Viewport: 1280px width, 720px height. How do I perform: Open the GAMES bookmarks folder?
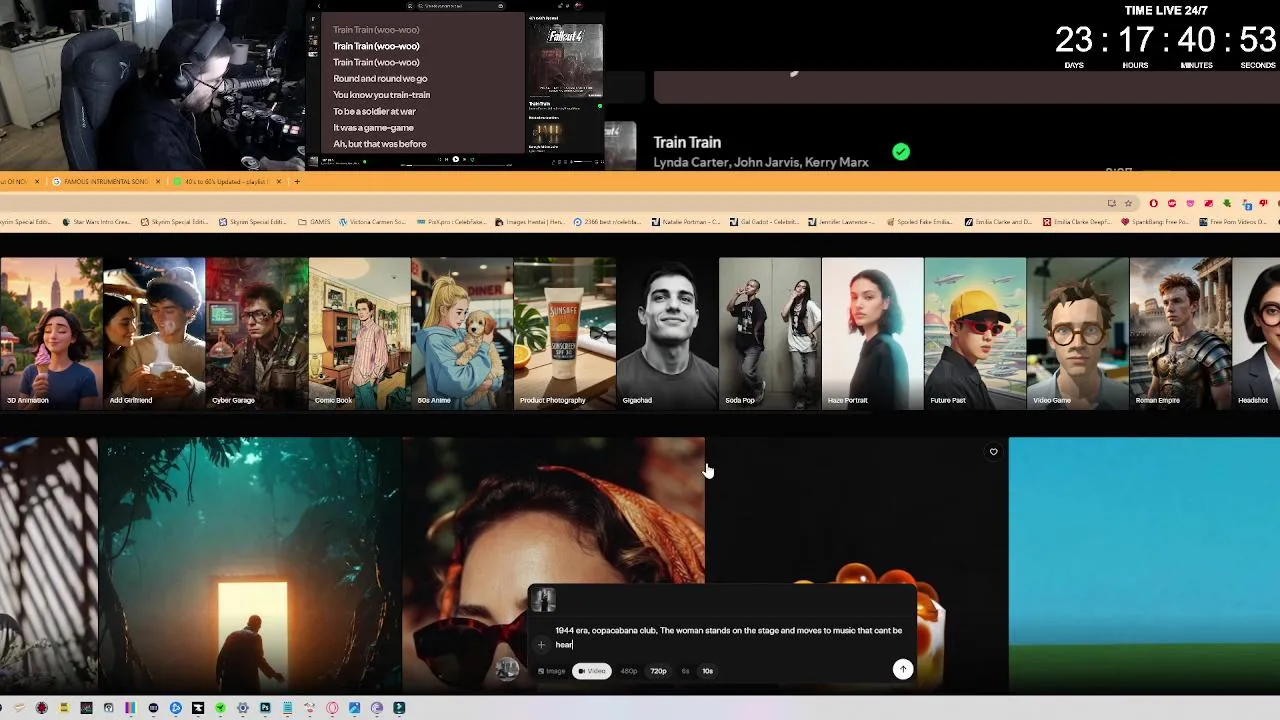point(314,222)
